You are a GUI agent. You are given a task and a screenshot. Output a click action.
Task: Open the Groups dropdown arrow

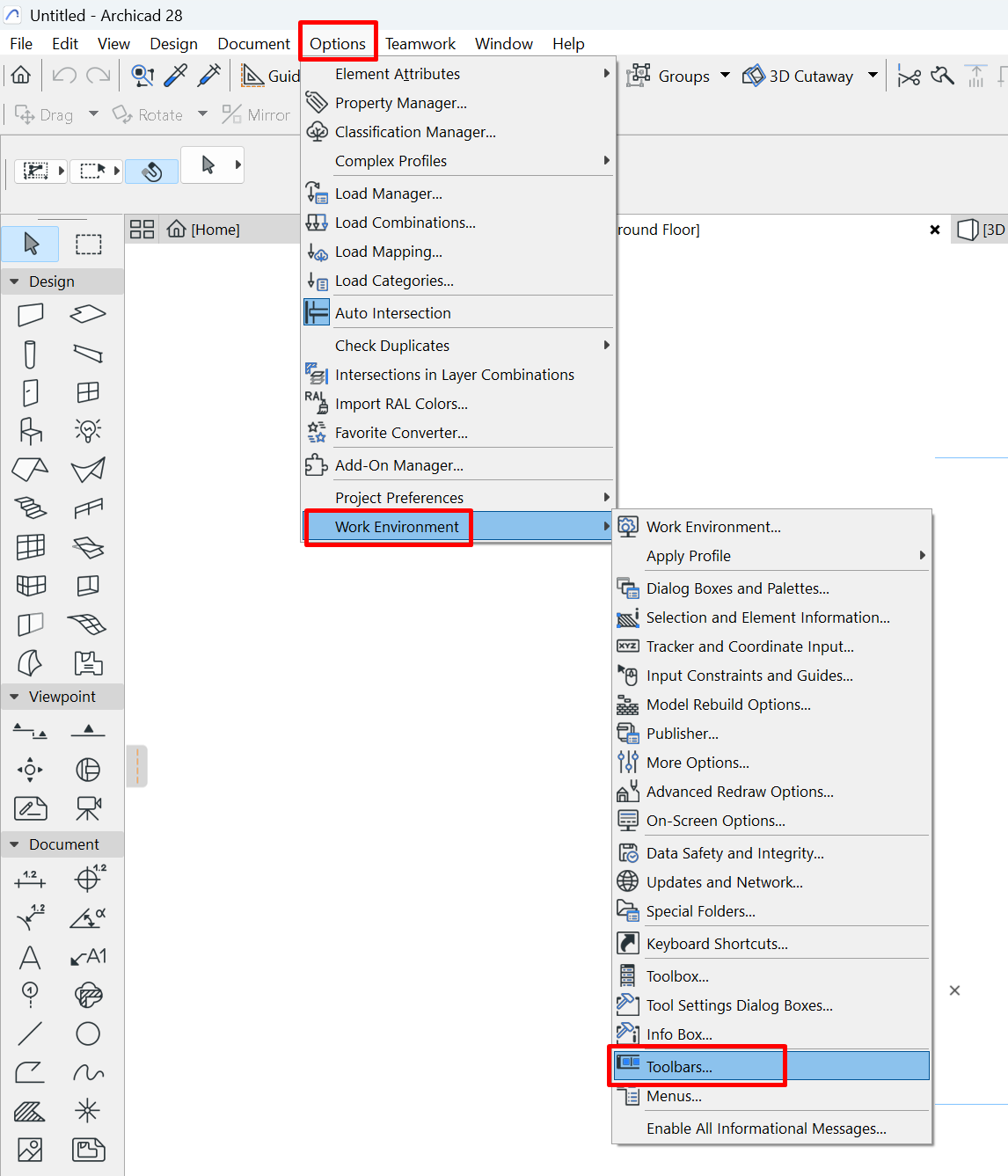click(725, 76)
